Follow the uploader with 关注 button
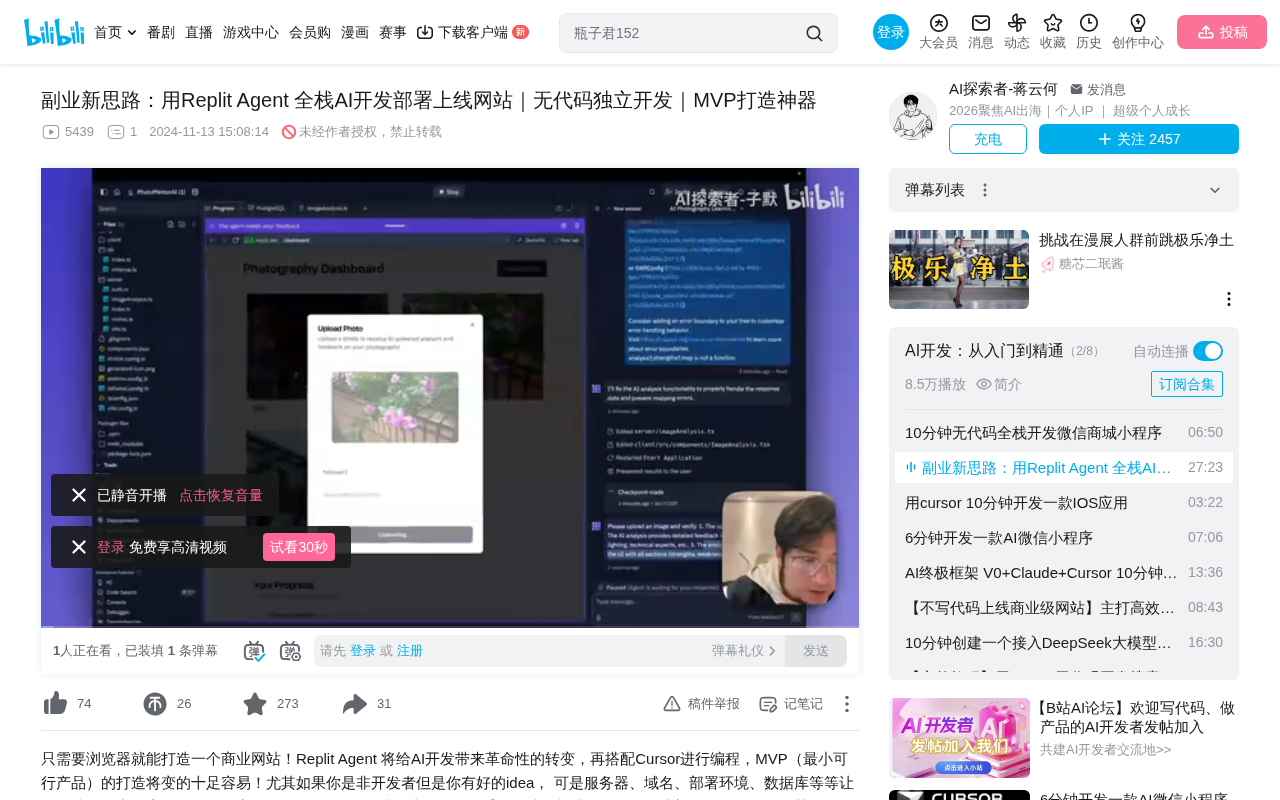This screenshot has height=800, width=1280. coord(1139,139)
